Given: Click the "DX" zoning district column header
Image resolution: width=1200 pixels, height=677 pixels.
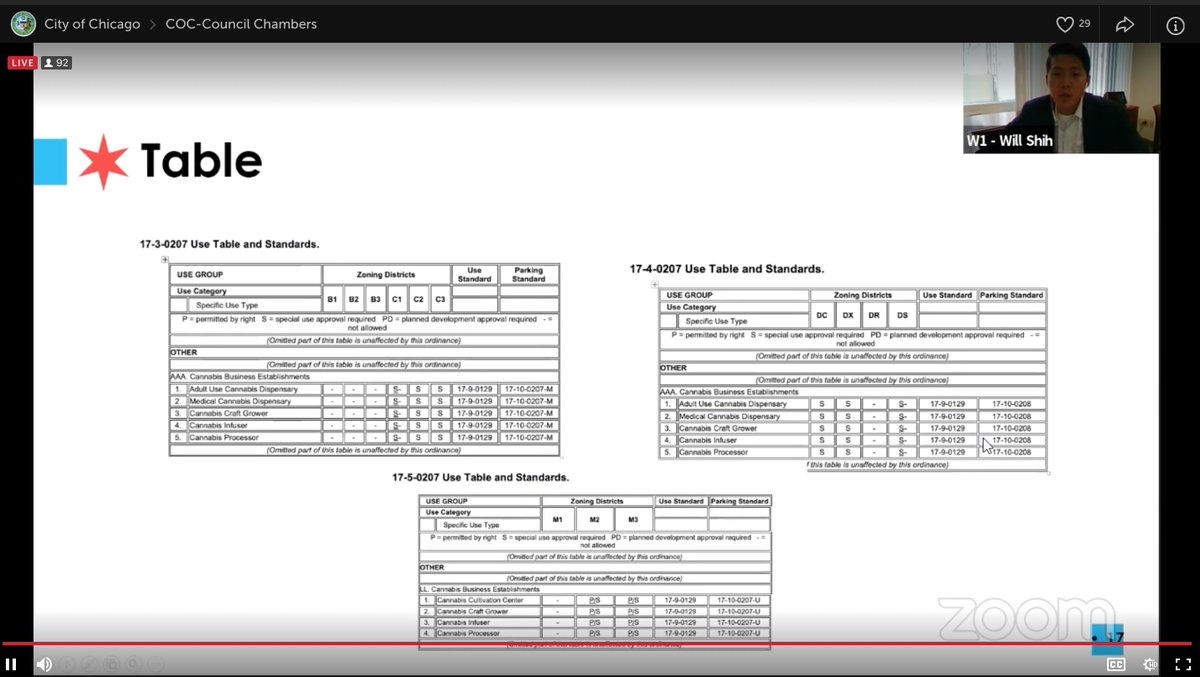Looking at the screenshot, I should [848, 315].
